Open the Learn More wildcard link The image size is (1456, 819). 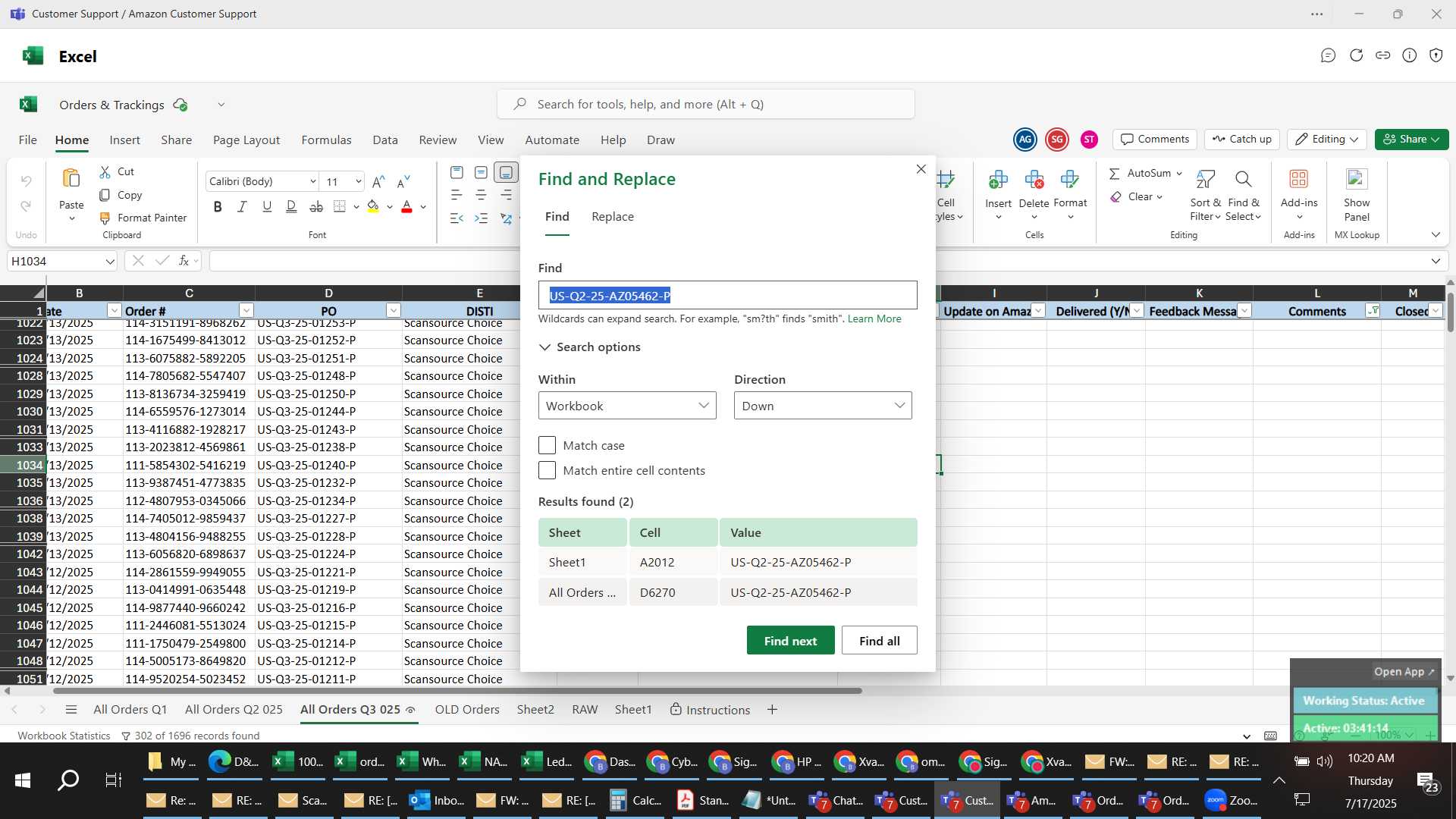874,319
